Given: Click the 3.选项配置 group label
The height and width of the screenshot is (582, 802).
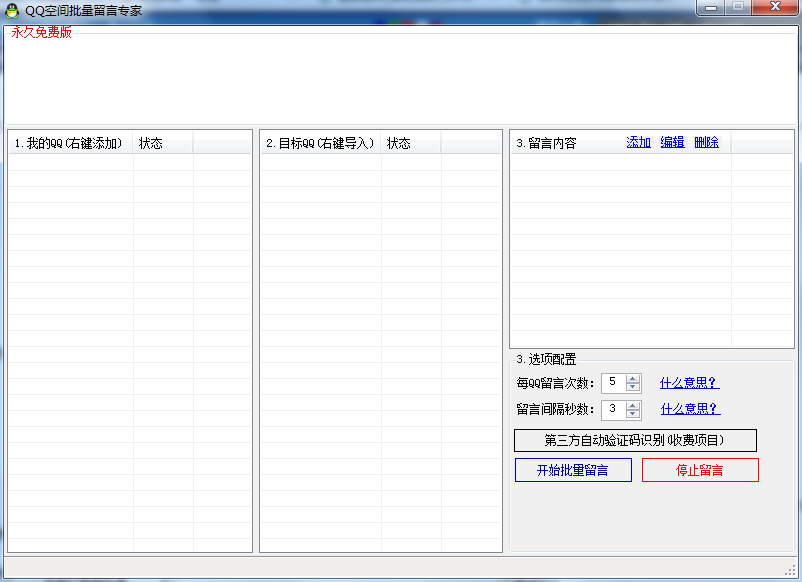Looking at the screenshot, I should pyautogui.click(x=546, y=359).
